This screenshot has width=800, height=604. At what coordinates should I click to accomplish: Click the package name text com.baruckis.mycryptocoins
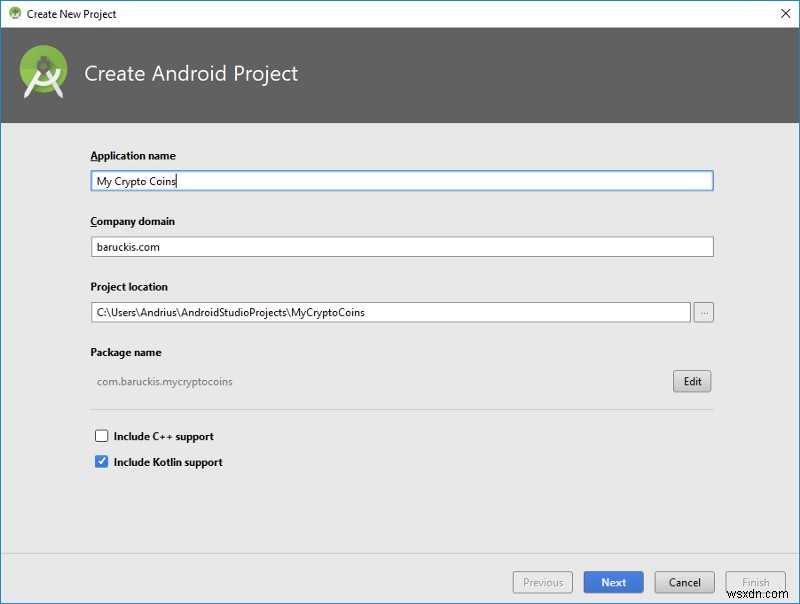[x=165, y=381]
